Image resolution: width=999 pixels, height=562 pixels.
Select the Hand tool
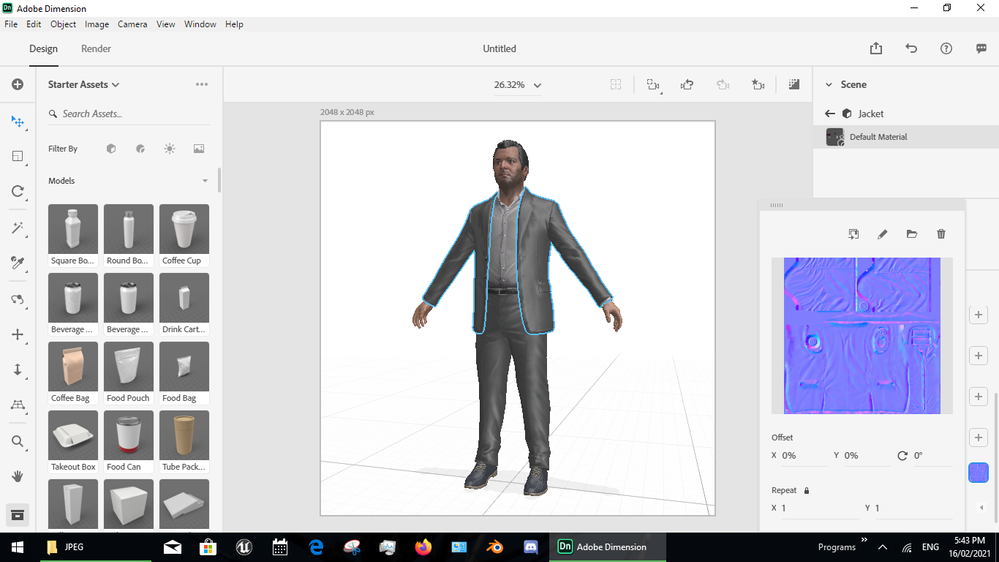coord(17,476)
